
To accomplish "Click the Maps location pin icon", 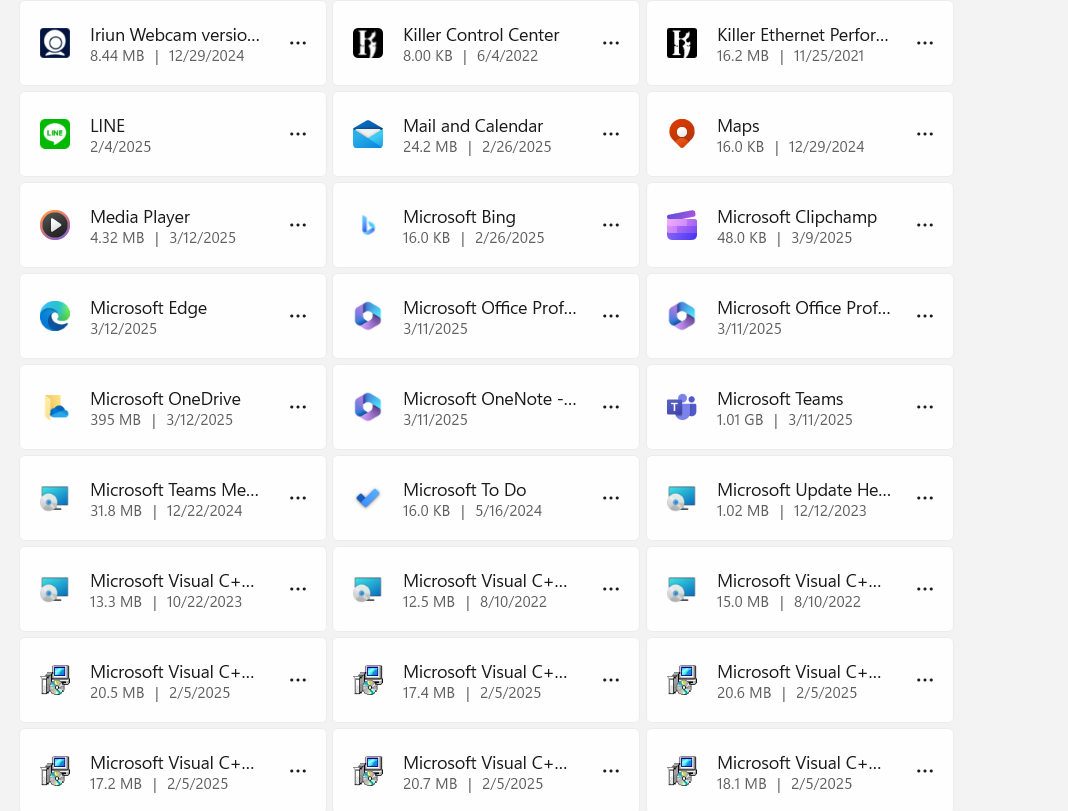I will [x=682, y=134].
